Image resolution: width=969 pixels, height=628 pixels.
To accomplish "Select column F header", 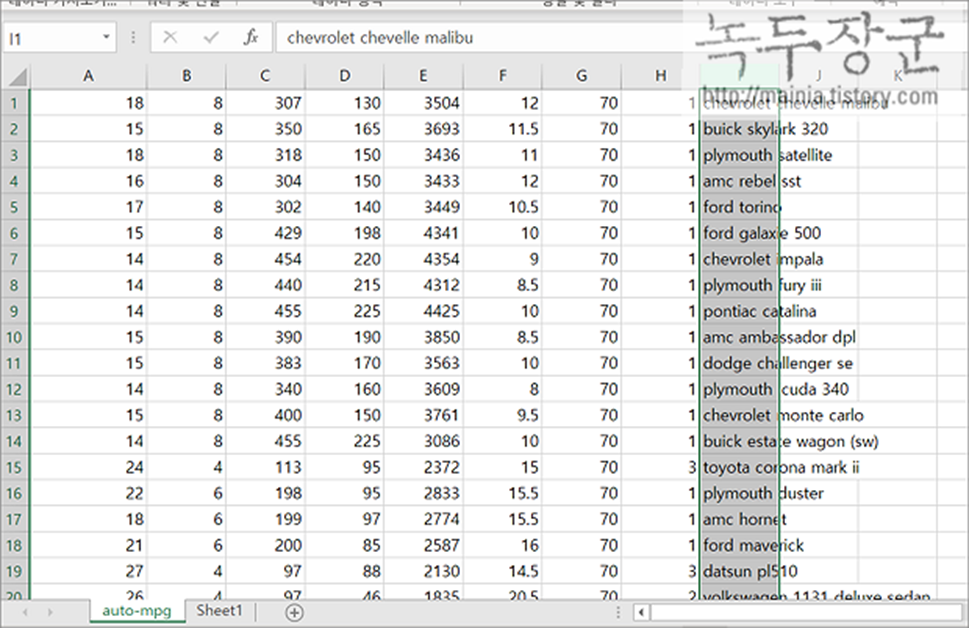I will 502,76.
